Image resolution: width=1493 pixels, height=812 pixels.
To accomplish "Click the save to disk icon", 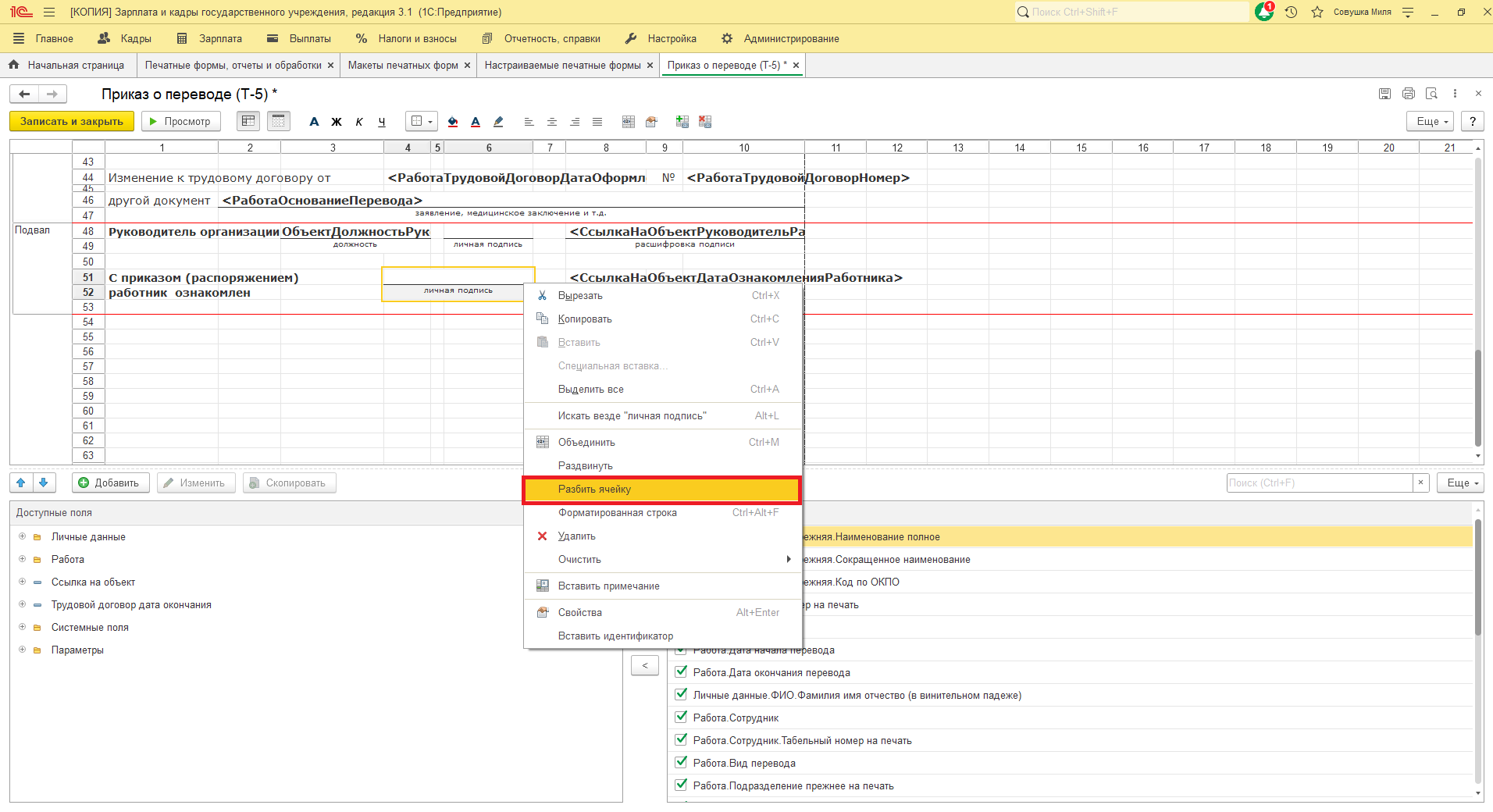I will (x=1384, y=94).
